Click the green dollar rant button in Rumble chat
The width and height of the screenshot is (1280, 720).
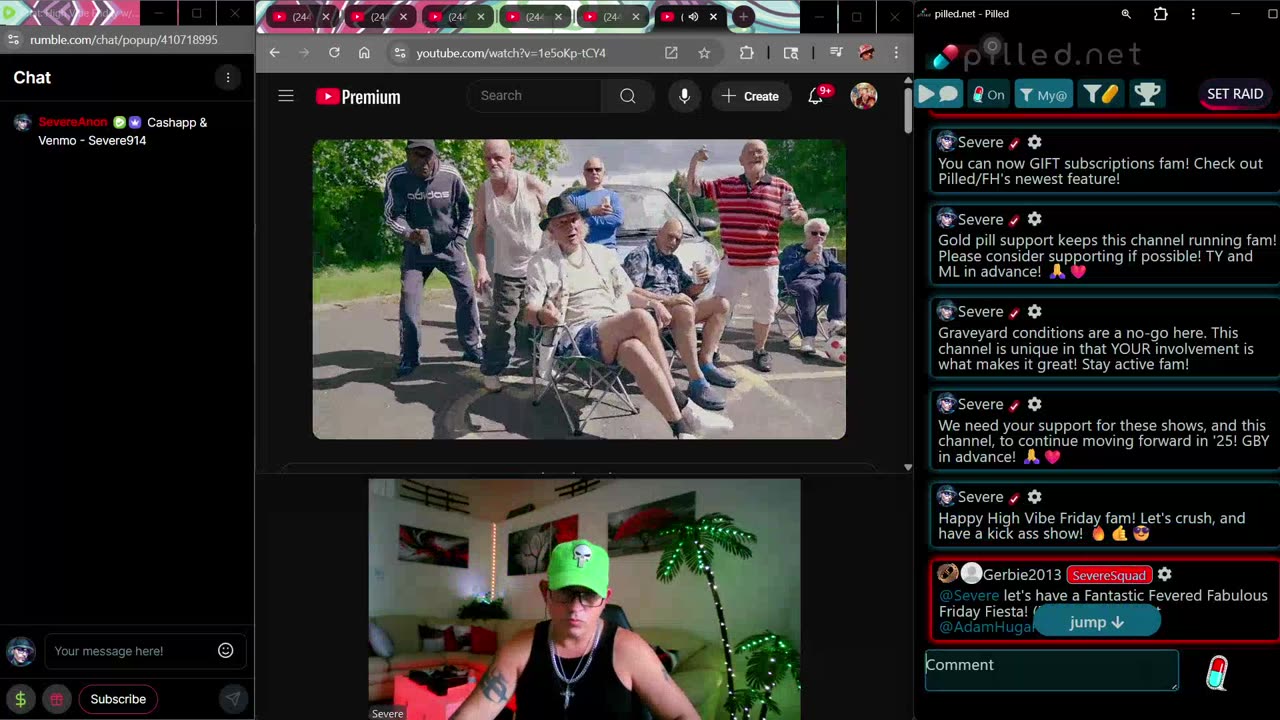click(x=20, y=699)
